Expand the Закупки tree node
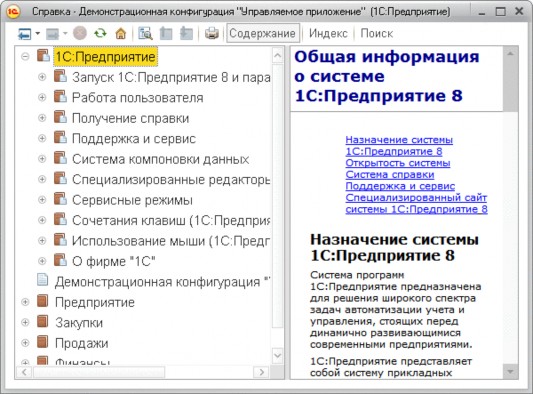Screen dimensions: 533x394 point(25,322)
